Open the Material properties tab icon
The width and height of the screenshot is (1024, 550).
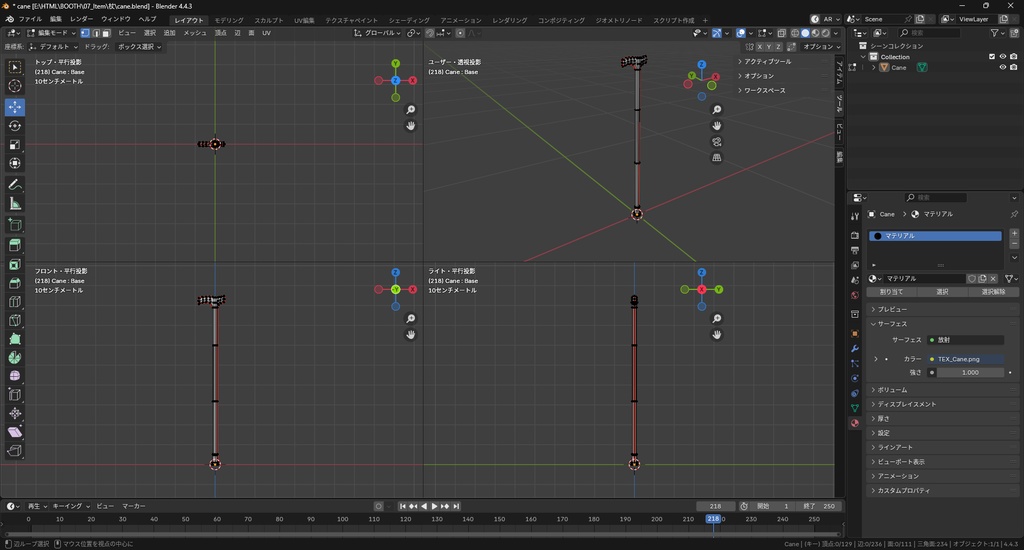click(854, 423)
